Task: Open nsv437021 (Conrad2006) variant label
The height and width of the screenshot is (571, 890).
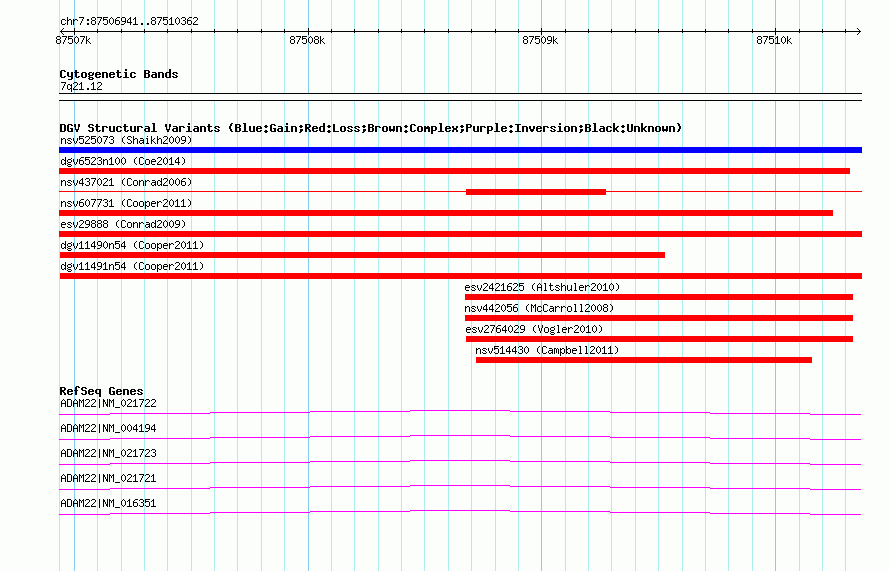Action: click(126, 182)
